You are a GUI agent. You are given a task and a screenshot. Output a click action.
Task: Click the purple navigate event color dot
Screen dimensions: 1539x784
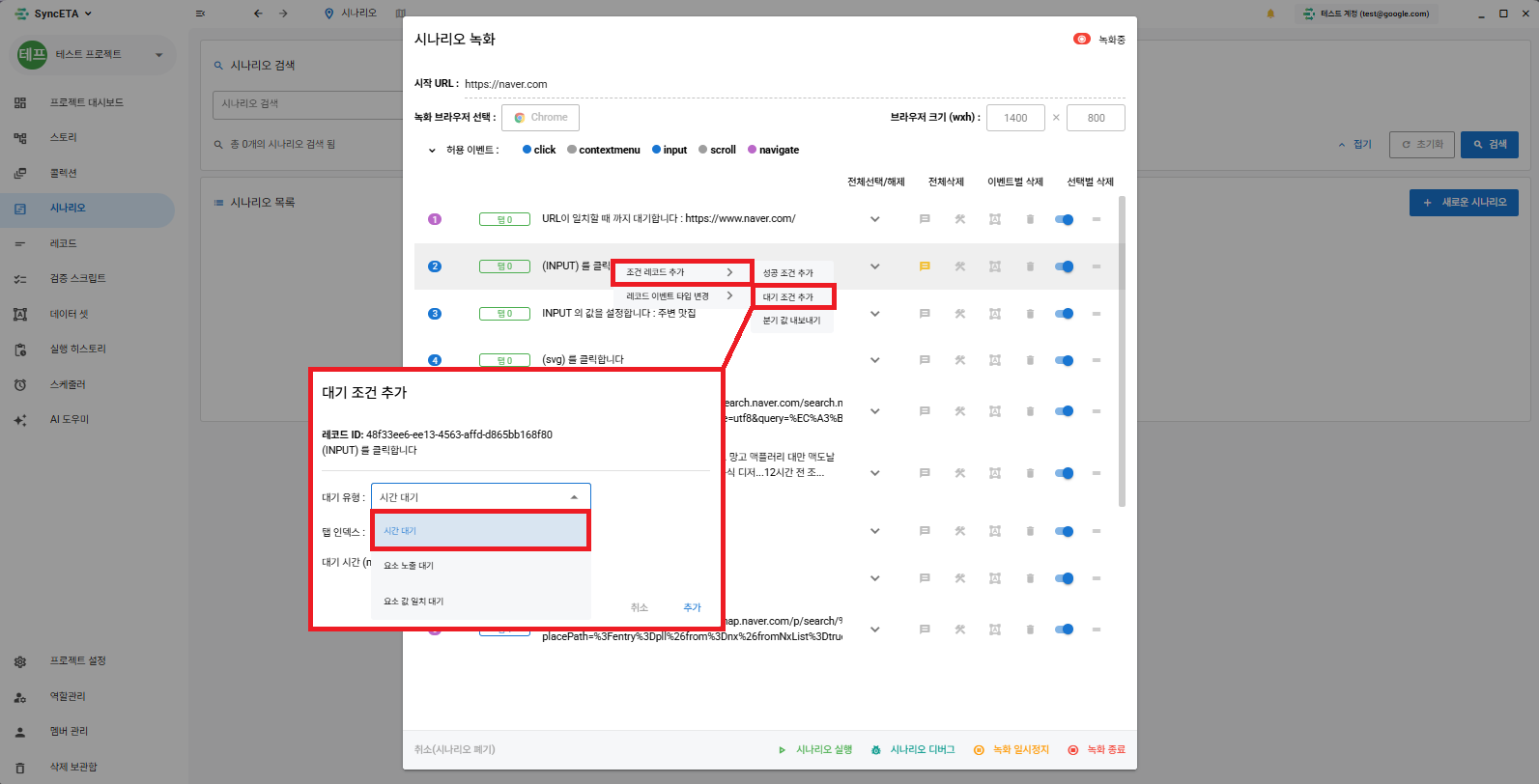point(753,150)
